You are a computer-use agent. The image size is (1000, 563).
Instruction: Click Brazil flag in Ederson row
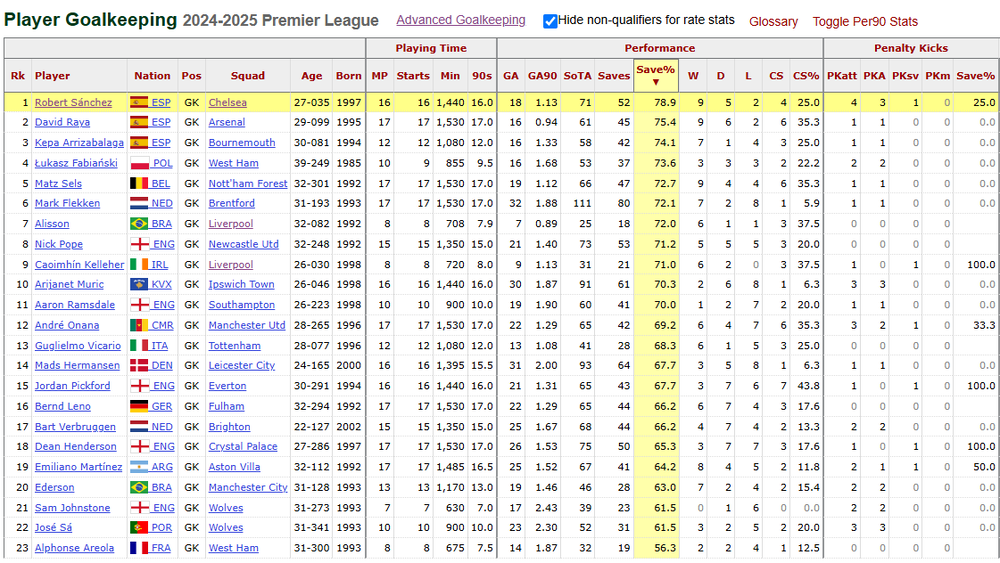coord(139,487)
